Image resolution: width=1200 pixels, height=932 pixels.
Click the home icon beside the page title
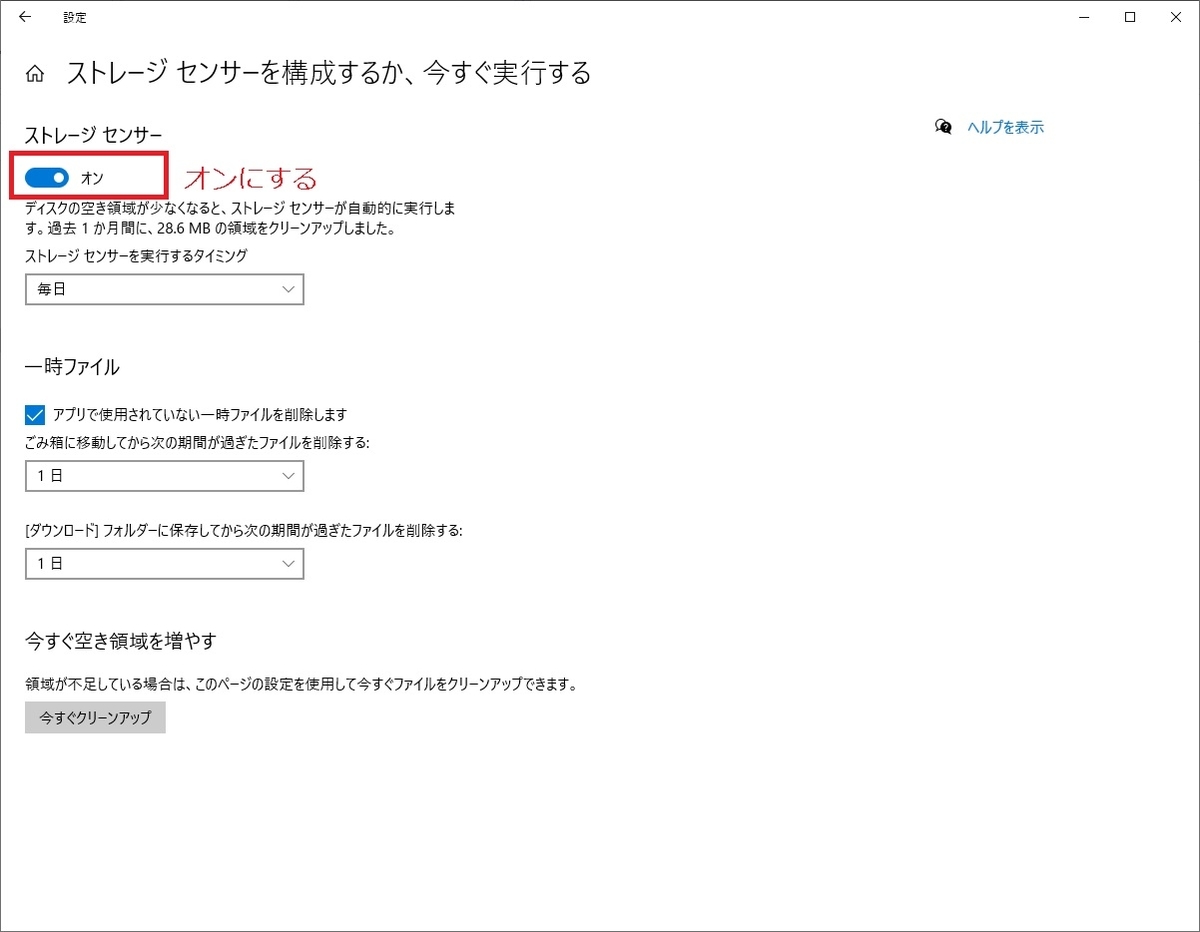click(x=35, y=73)
